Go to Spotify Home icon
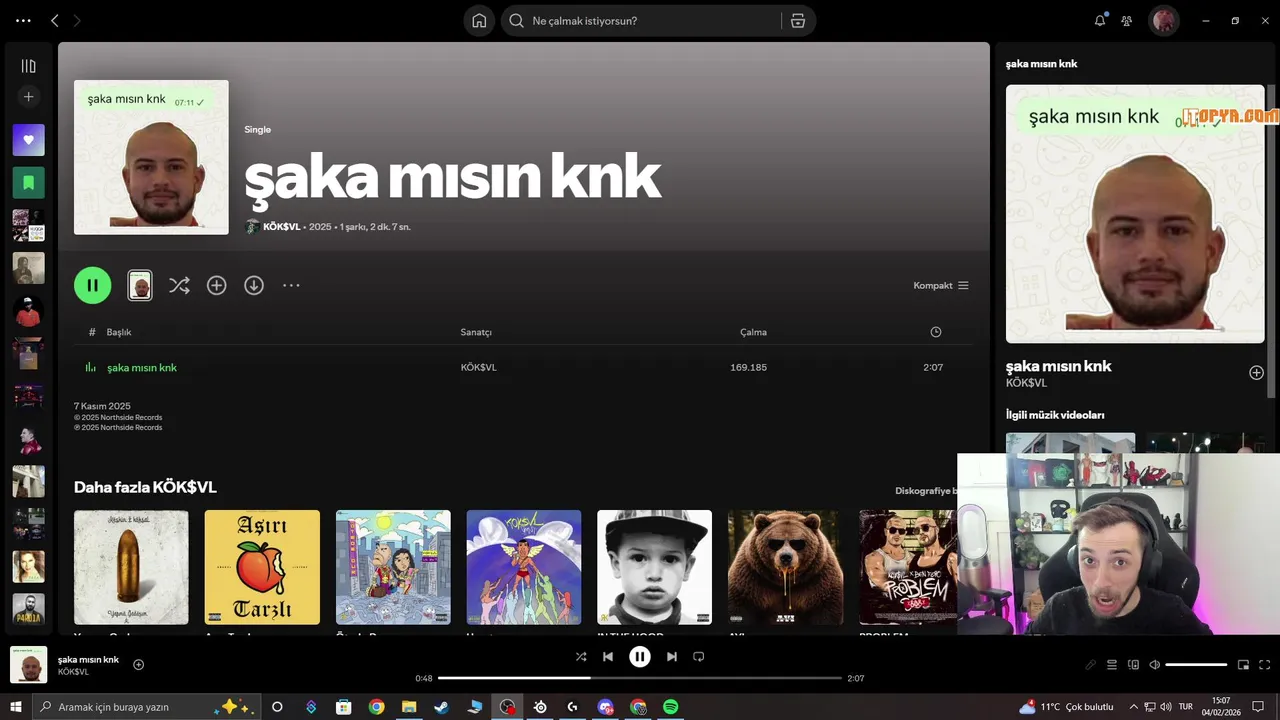This screenshot has height=720, width=1280. [x=479, y=21]
